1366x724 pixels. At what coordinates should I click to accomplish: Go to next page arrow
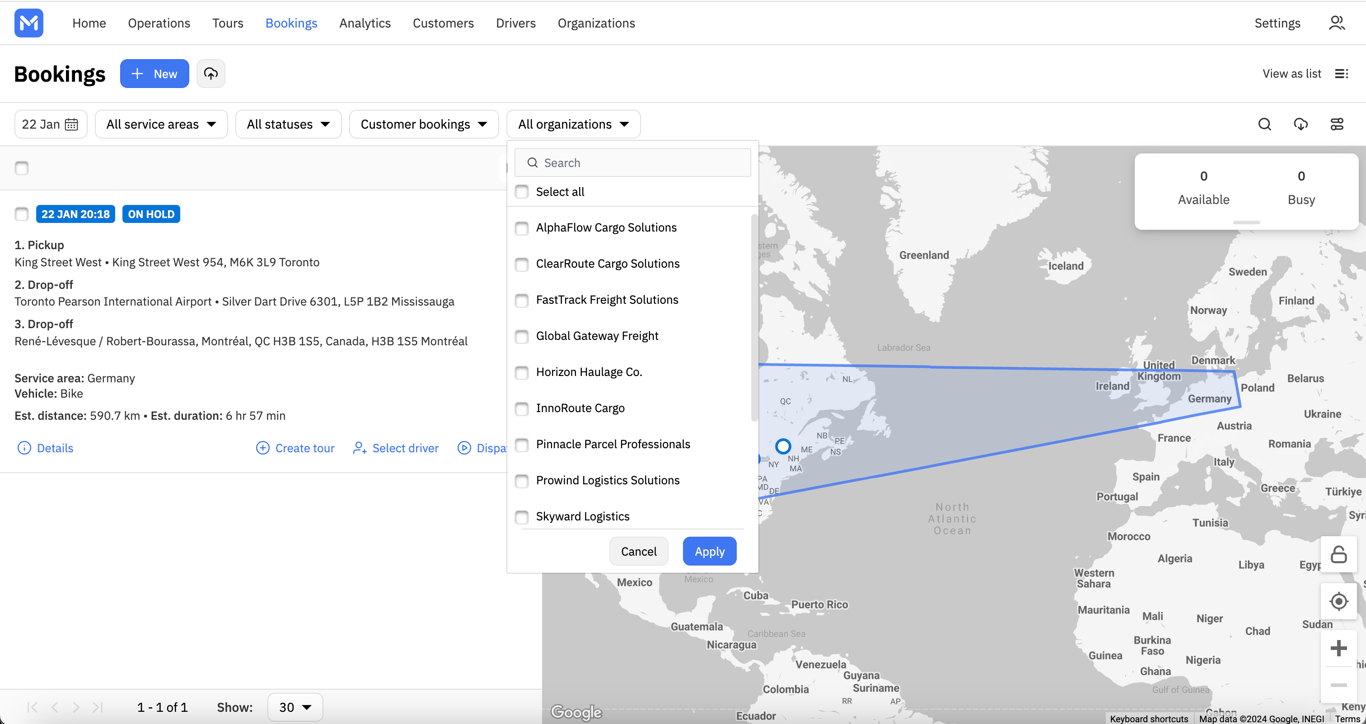(x=76, y=707)
